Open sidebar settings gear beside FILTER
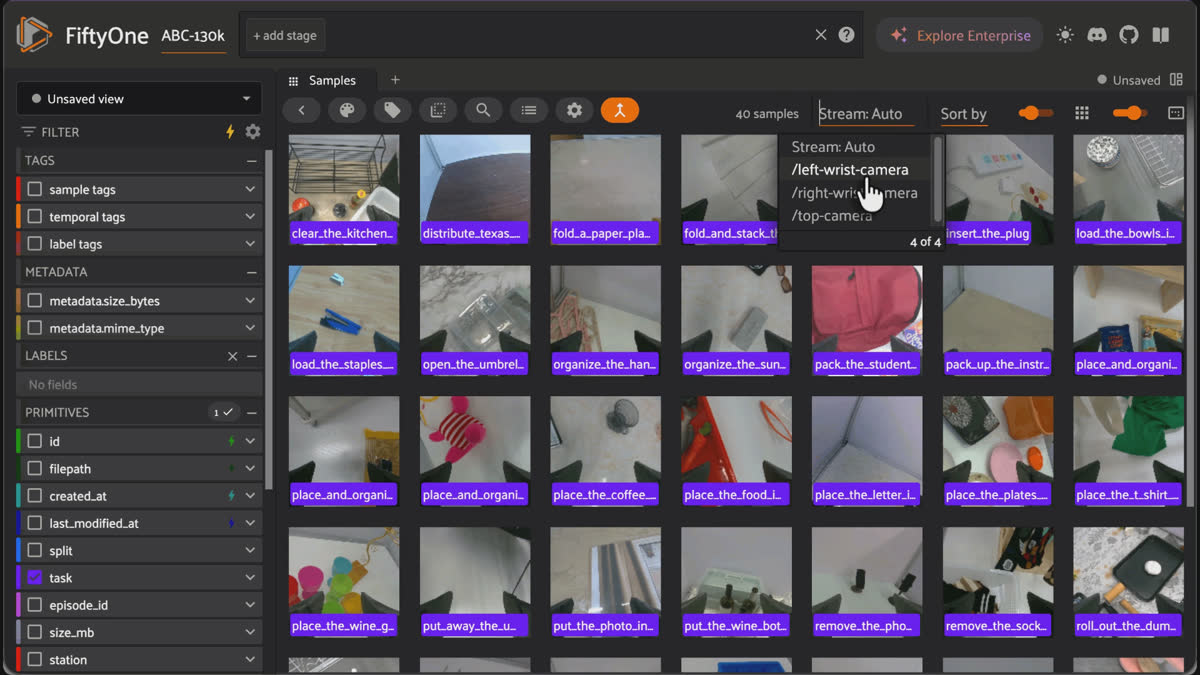Viewport: 1200px width, 675px height. (253, 131)
